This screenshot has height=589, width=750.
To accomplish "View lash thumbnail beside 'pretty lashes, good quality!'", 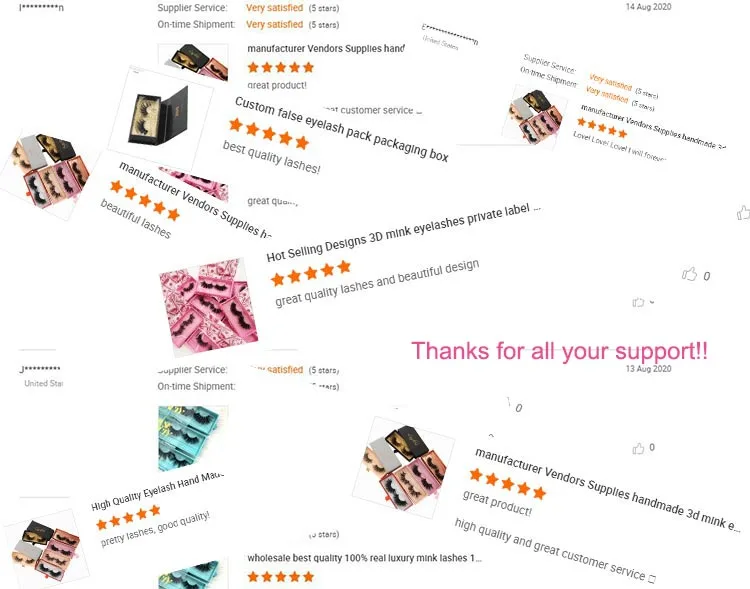I will (x=46, y=550).
